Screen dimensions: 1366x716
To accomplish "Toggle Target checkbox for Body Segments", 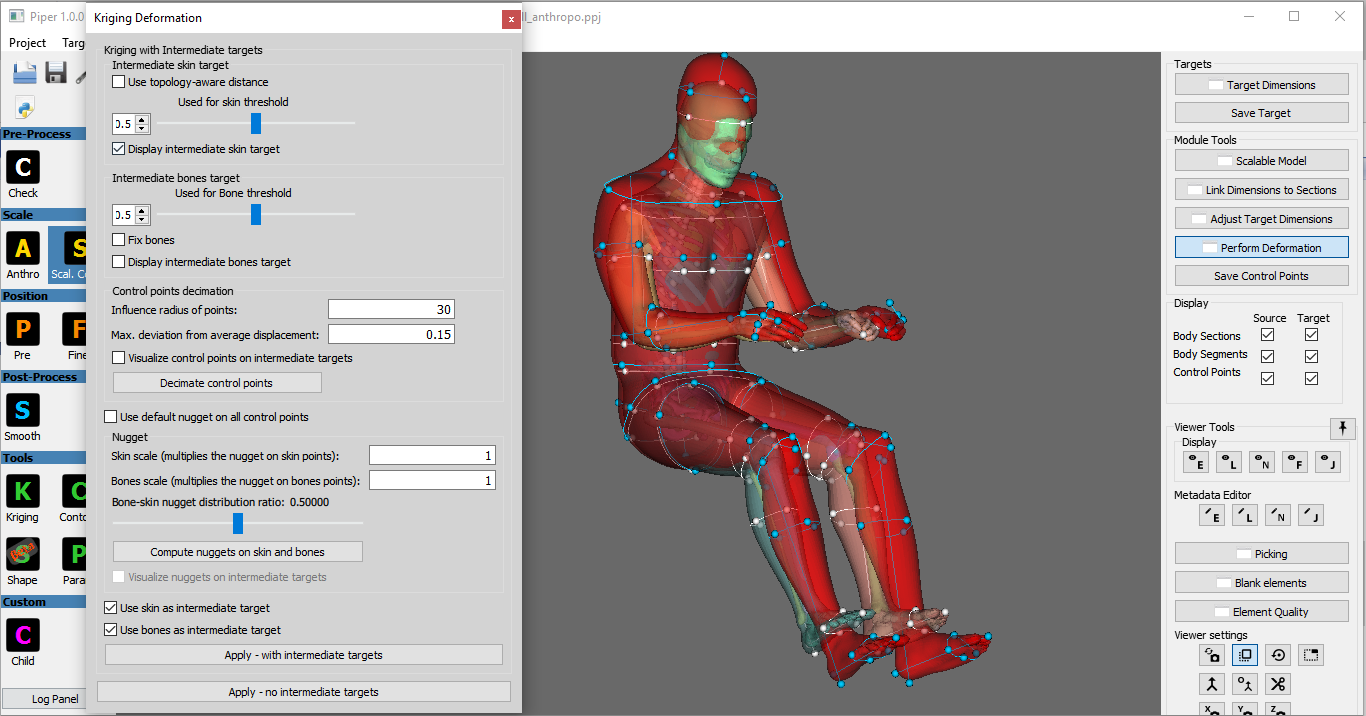I will (1312, 357).
